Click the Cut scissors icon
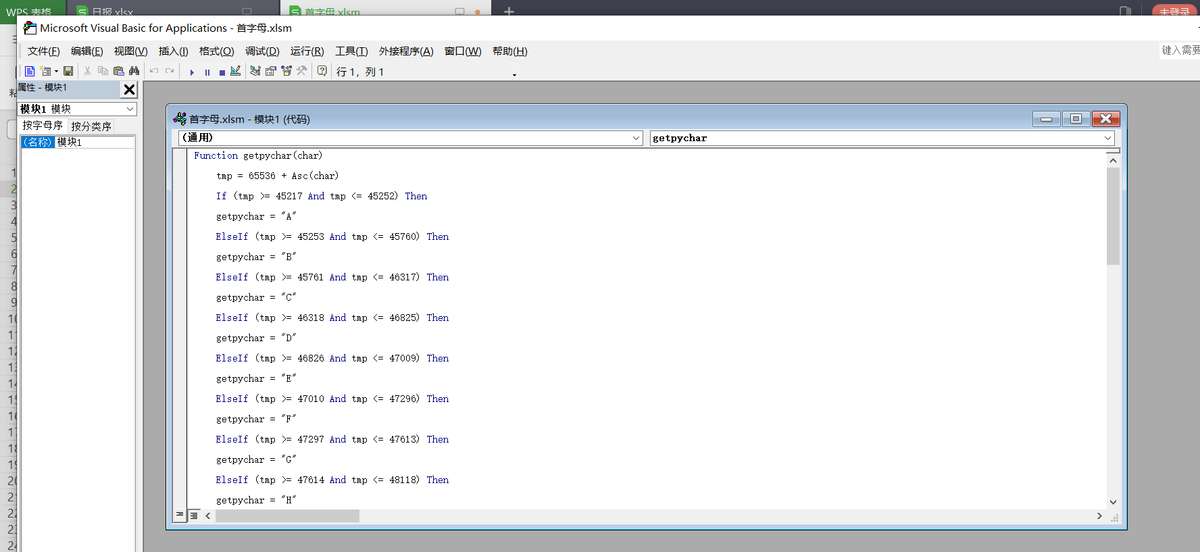 pyautogui.click(x=88, y=71)
